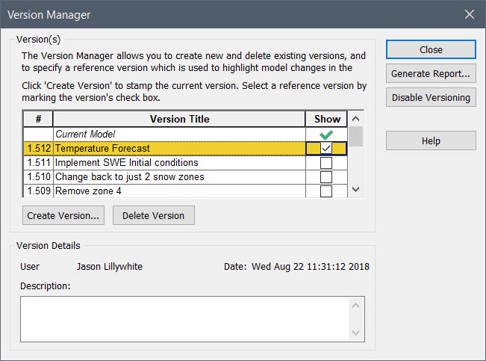This screenshot has height=361, width=486.
Task: Click Delete Version button
Action: (x=153, y=215)
